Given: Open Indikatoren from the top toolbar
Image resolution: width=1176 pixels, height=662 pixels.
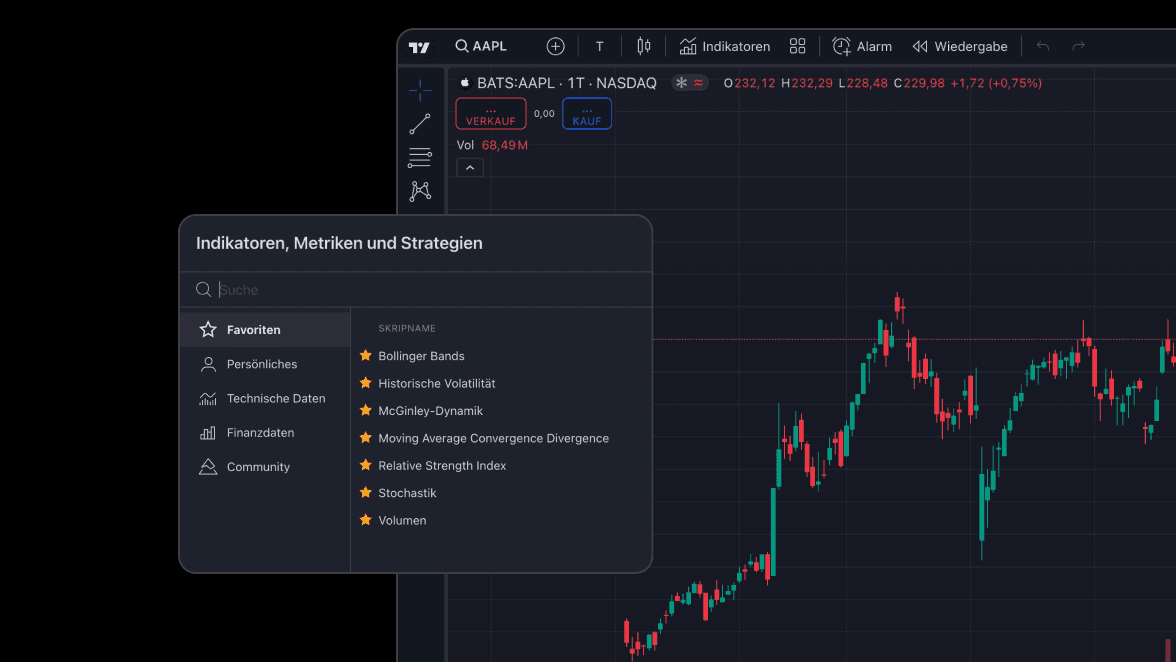Looking at the screenshot, I should coord(724,46).
